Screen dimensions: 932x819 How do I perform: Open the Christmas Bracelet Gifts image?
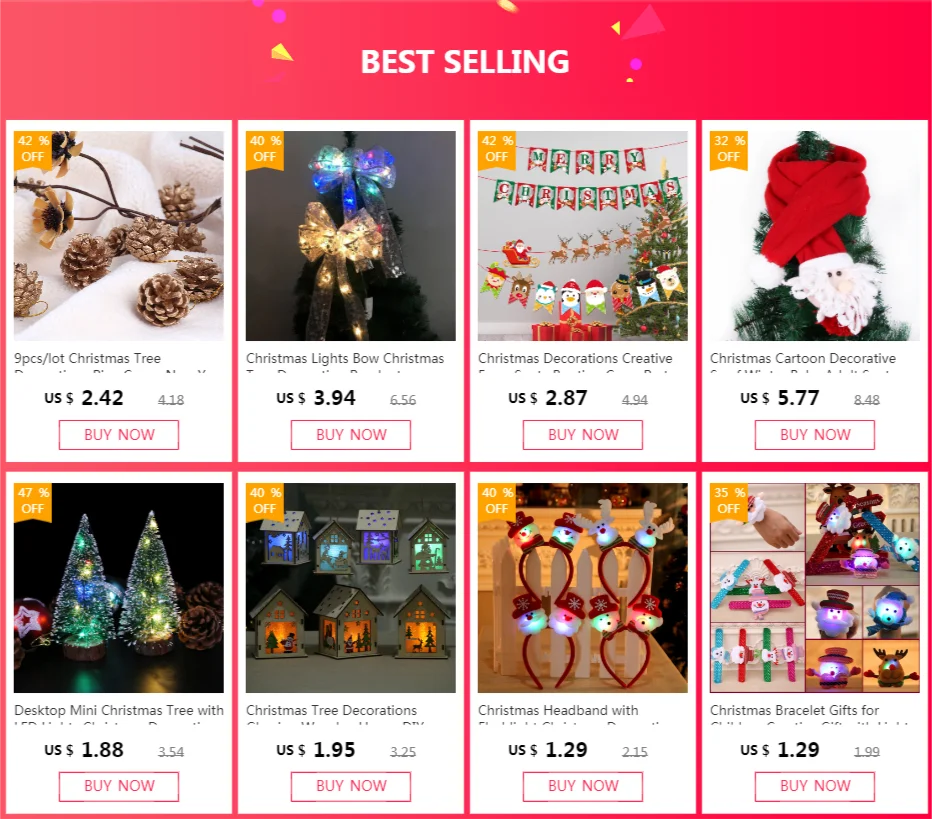point(815,588)
